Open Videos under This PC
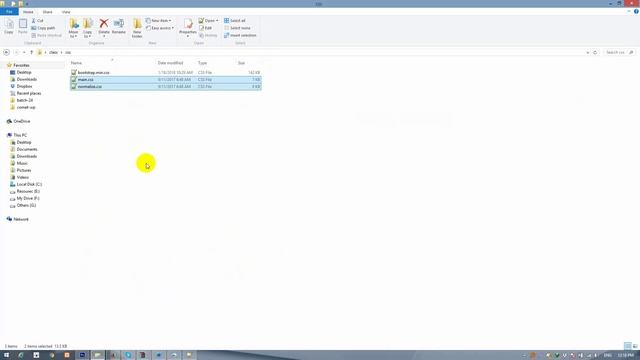 [22, 177]
